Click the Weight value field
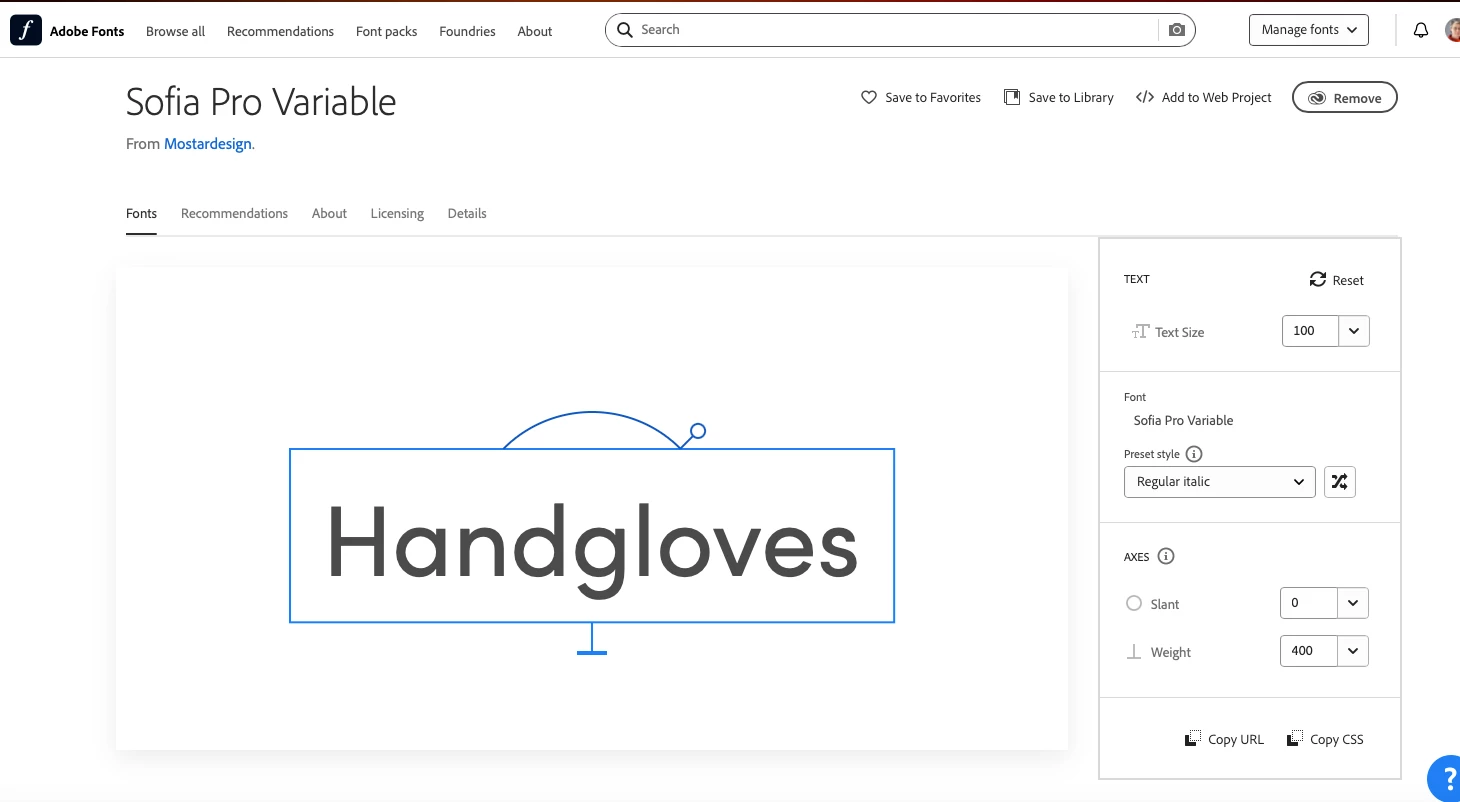This screenshot has width=1460, height=802. tap(1309, 651)
